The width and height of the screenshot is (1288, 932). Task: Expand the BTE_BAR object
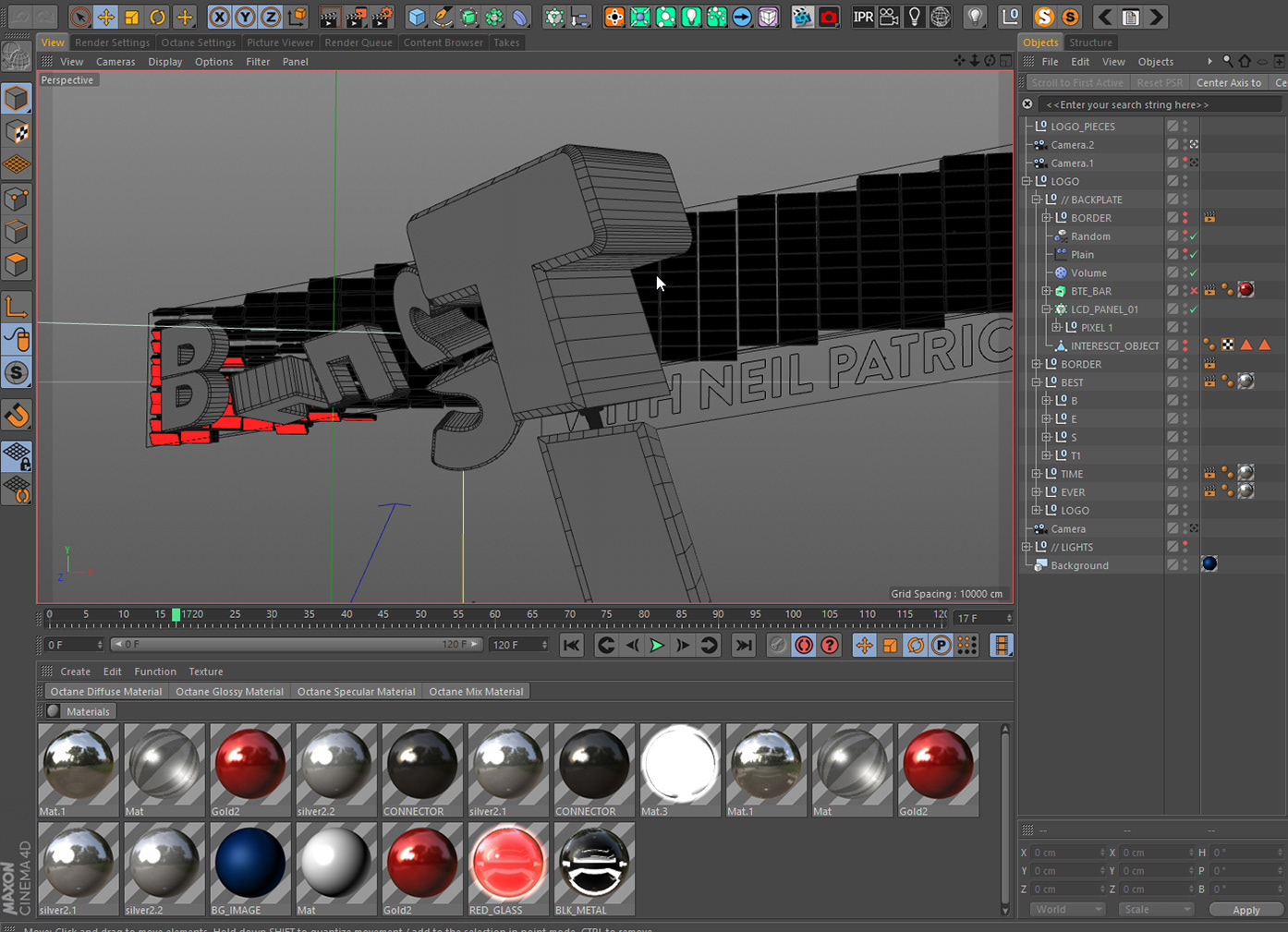[x=1047, y=291]
